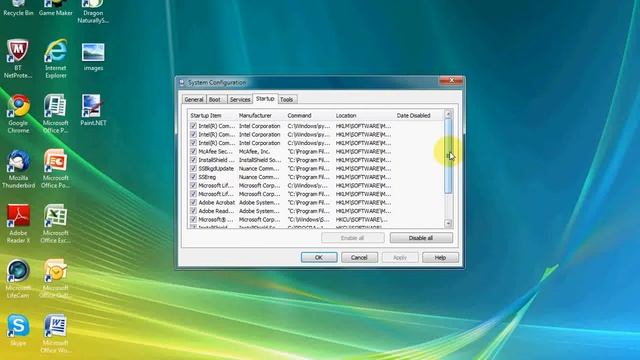
Task: Select the "McAfee Sec..." item name
Action: 215,151
